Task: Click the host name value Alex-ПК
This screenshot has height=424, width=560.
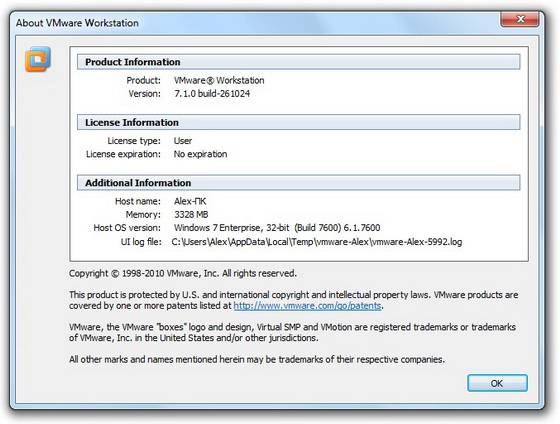Action: [190, 201]
